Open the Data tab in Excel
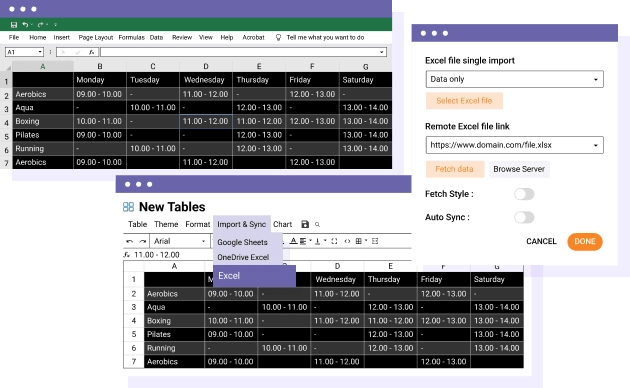This screenshot has height=388, width=630. point(156,37)
